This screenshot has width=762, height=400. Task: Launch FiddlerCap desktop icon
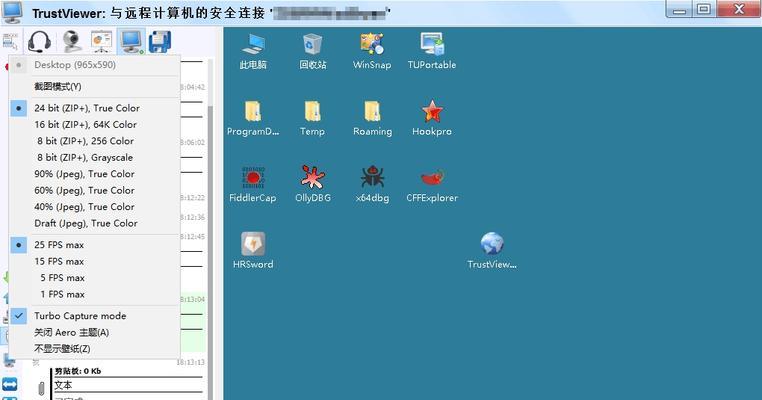pos(253,184)
